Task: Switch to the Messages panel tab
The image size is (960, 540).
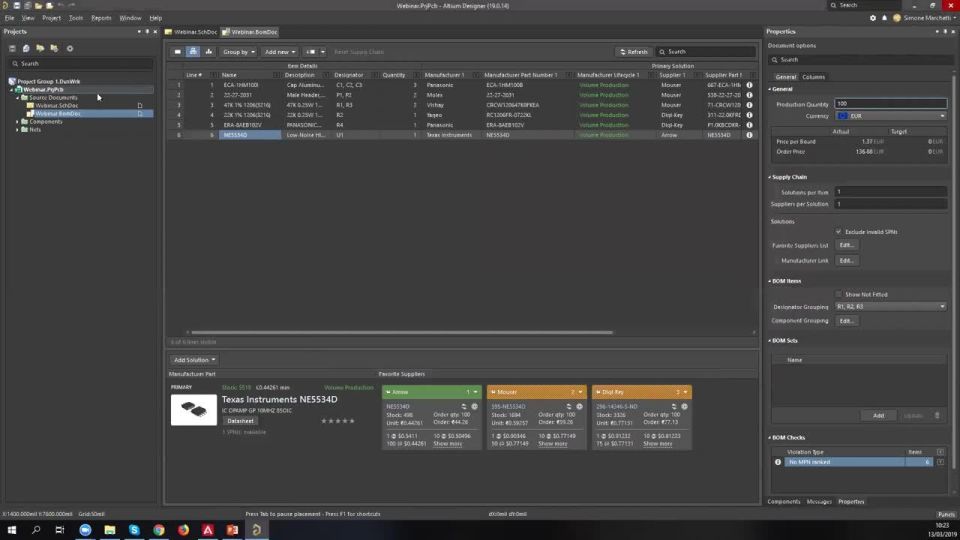Action: coord(819,502)
